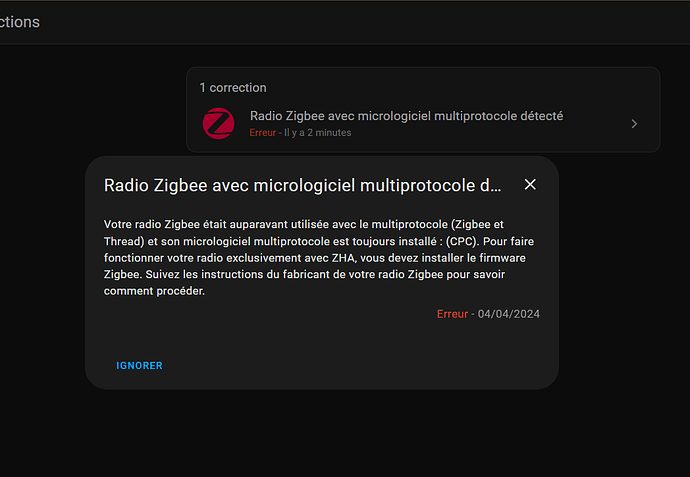Viewport: 690px width, 477px height.
Task: Click the red Zigbee logo icon
Action: coord(218,123)
